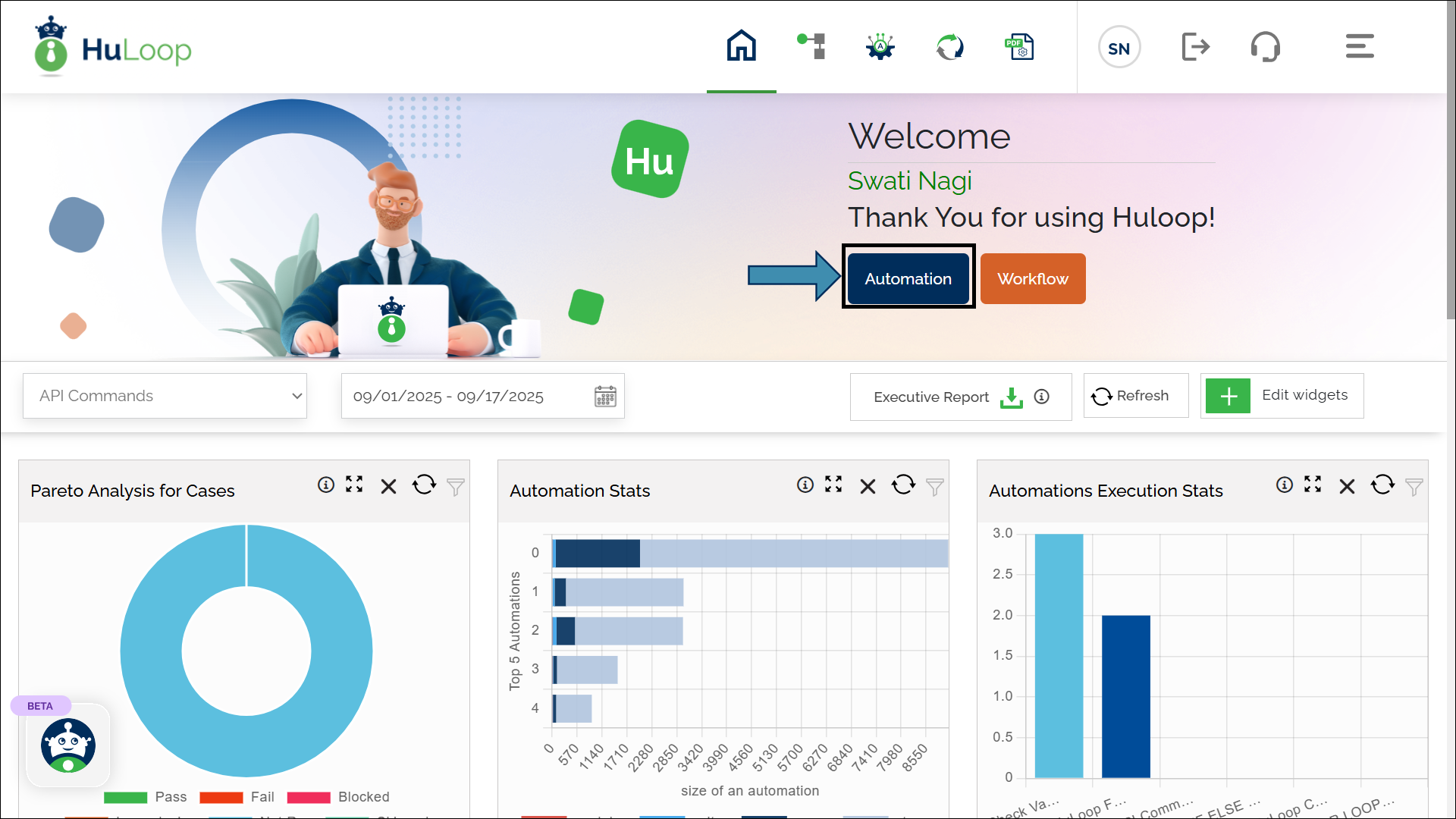Image resolution: width=1456 pixels, height=819 pixels.
Task: Open the support headset icon
Action: tap(1265, 46)
